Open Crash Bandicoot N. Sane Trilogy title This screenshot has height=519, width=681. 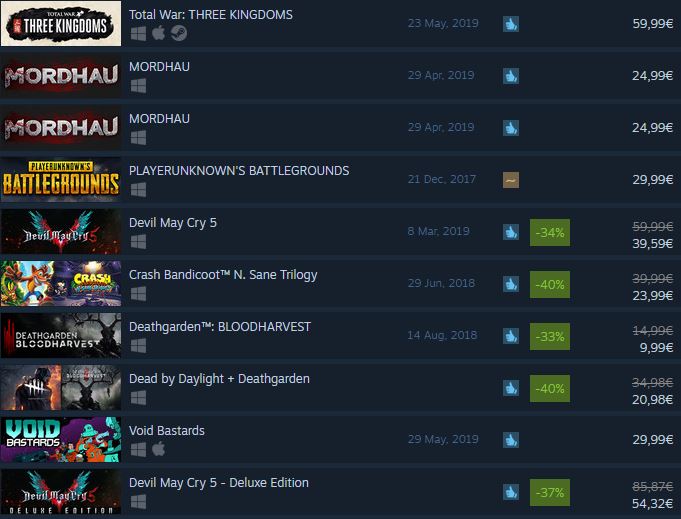pos(223,275)
